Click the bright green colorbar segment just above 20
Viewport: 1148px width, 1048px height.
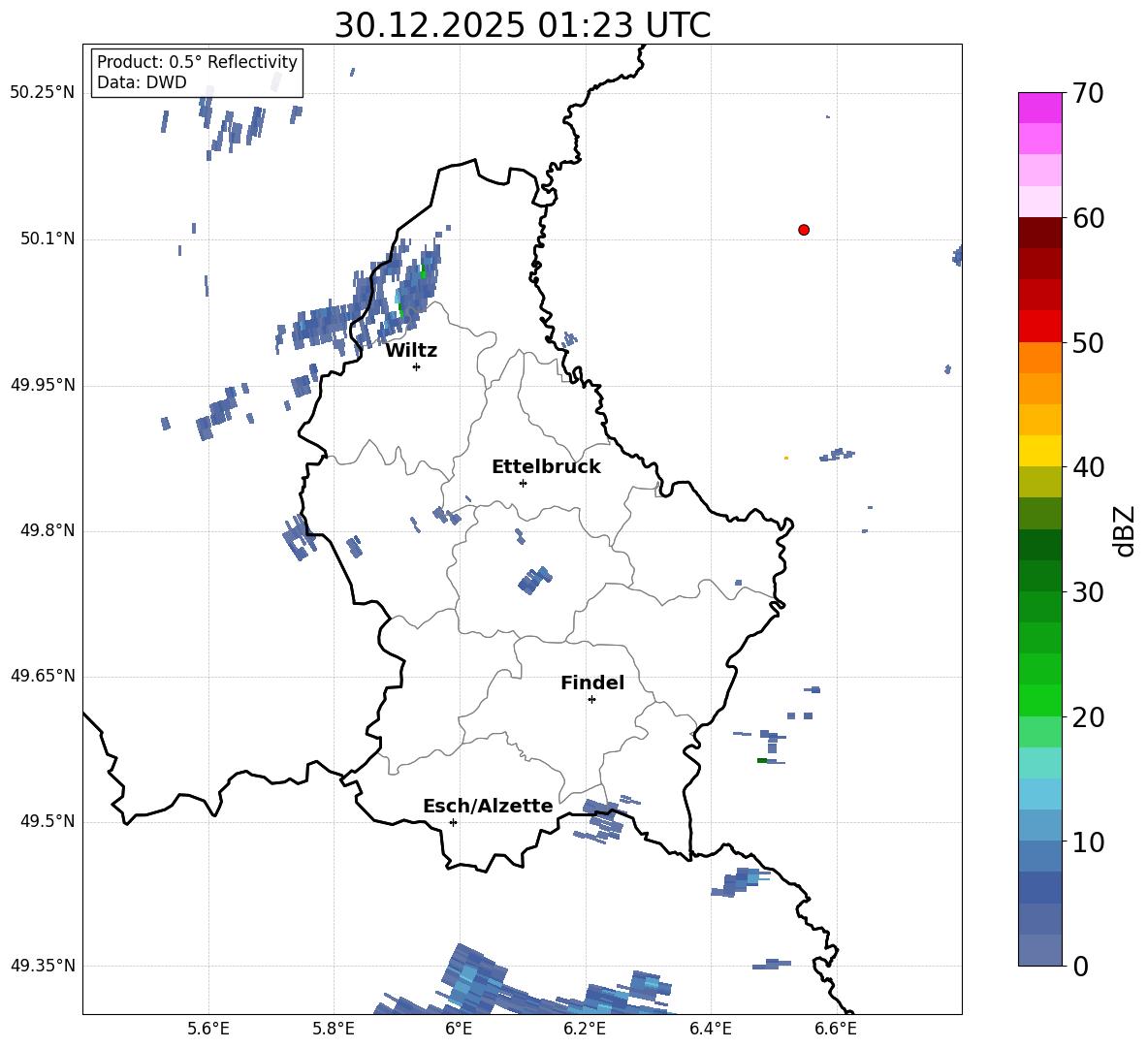(x=1040, y=700)
